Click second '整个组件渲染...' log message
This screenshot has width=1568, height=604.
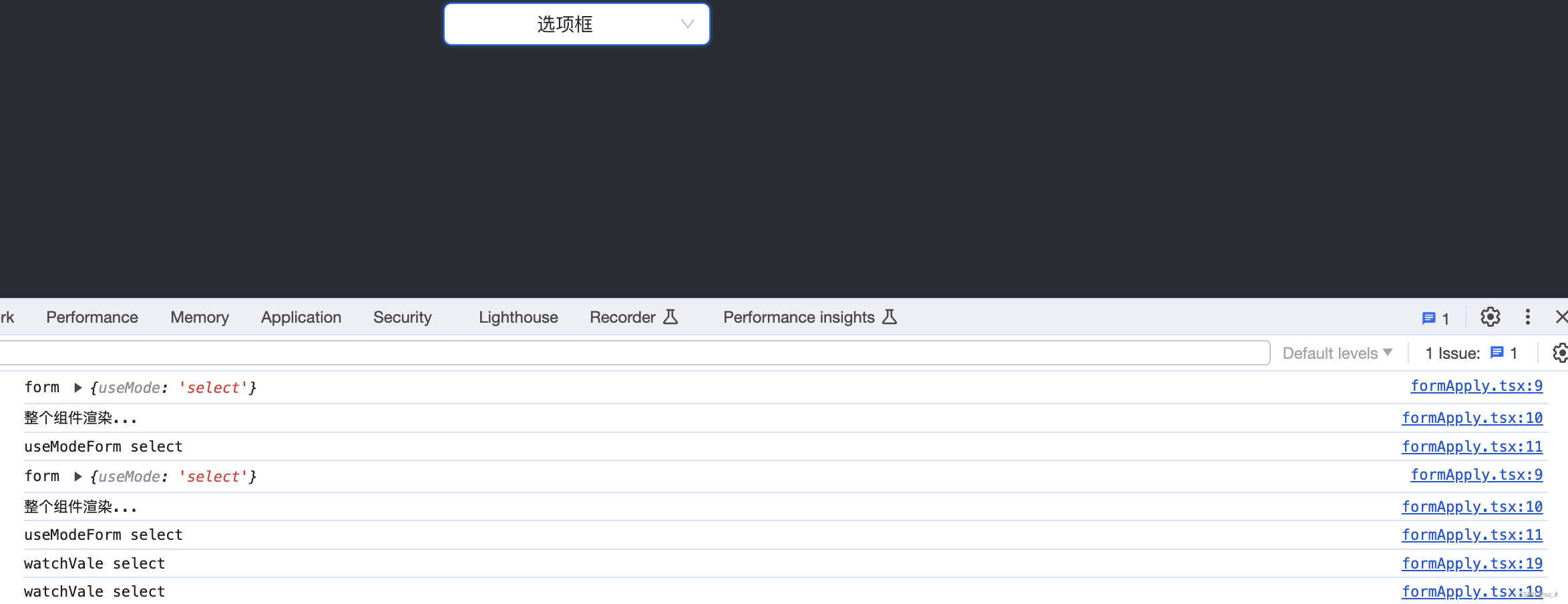click(x=81, y=507)
